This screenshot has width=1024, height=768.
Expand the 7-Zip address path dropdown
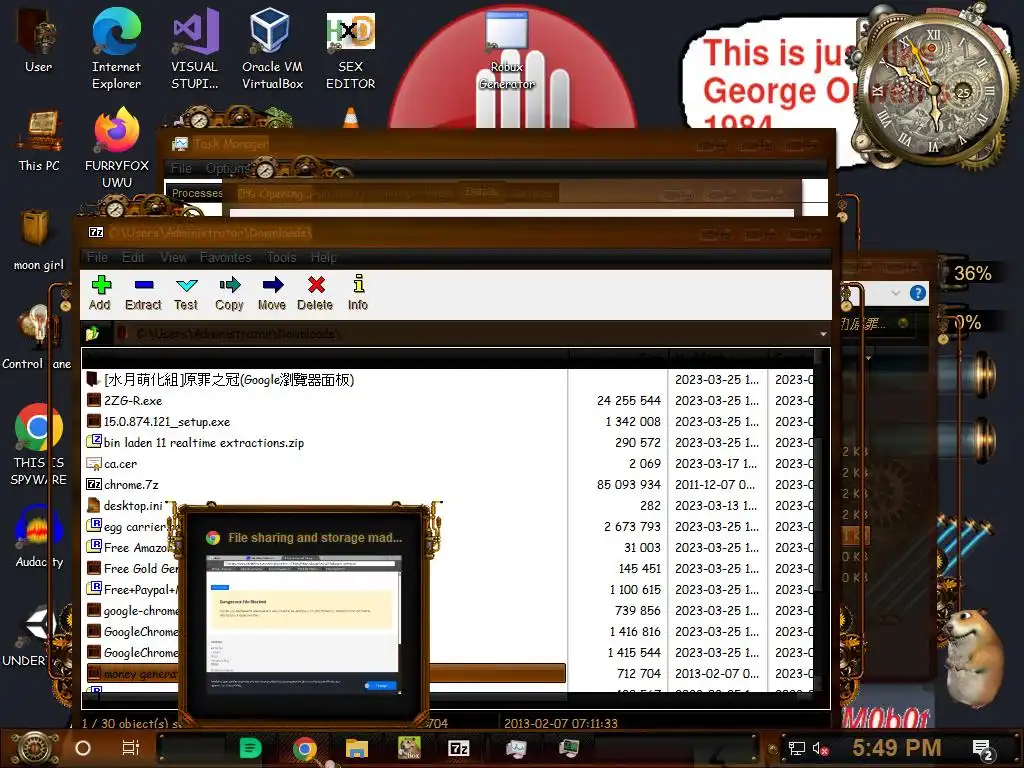pos(823,334)
